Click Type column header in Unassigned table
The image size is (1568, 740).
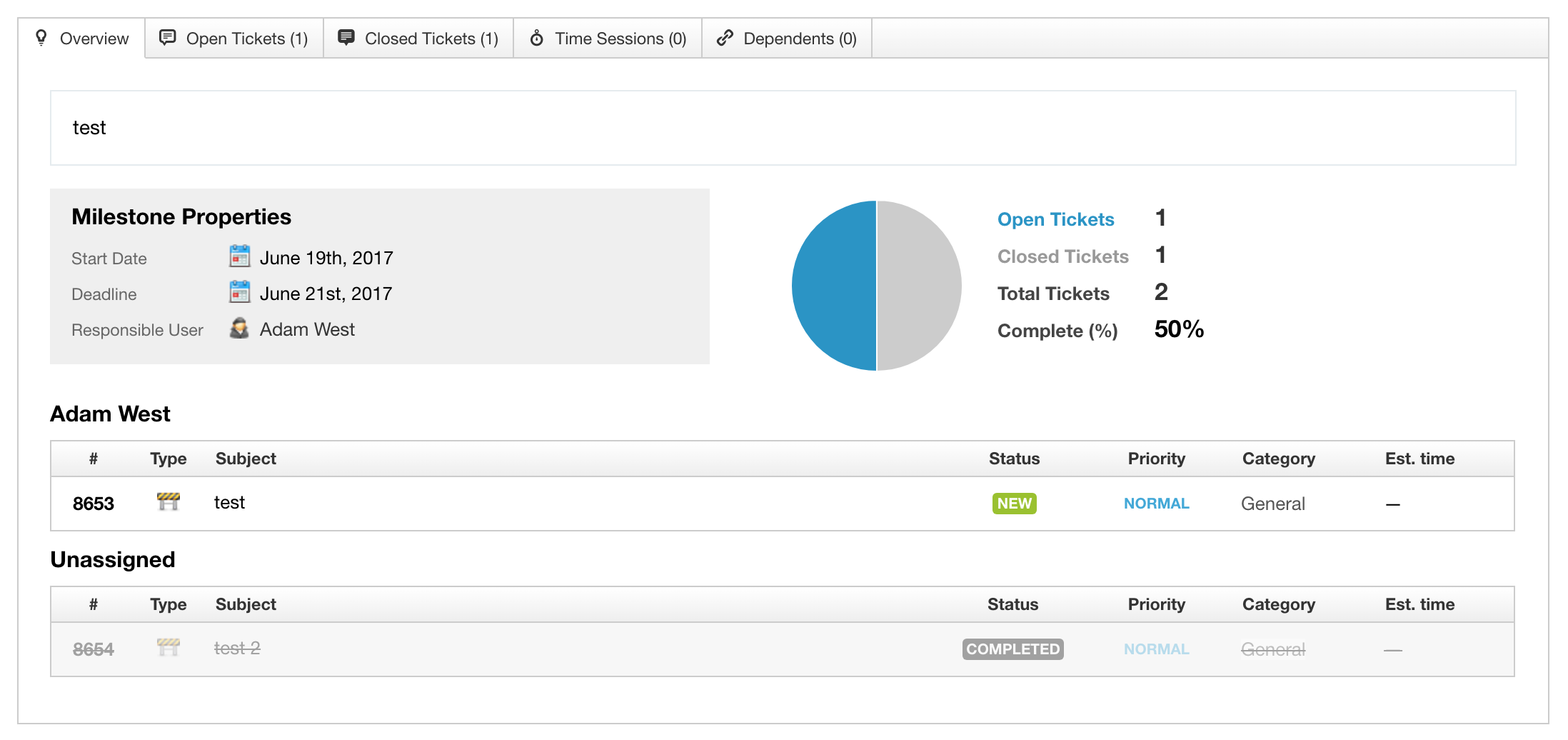(168, 604)
